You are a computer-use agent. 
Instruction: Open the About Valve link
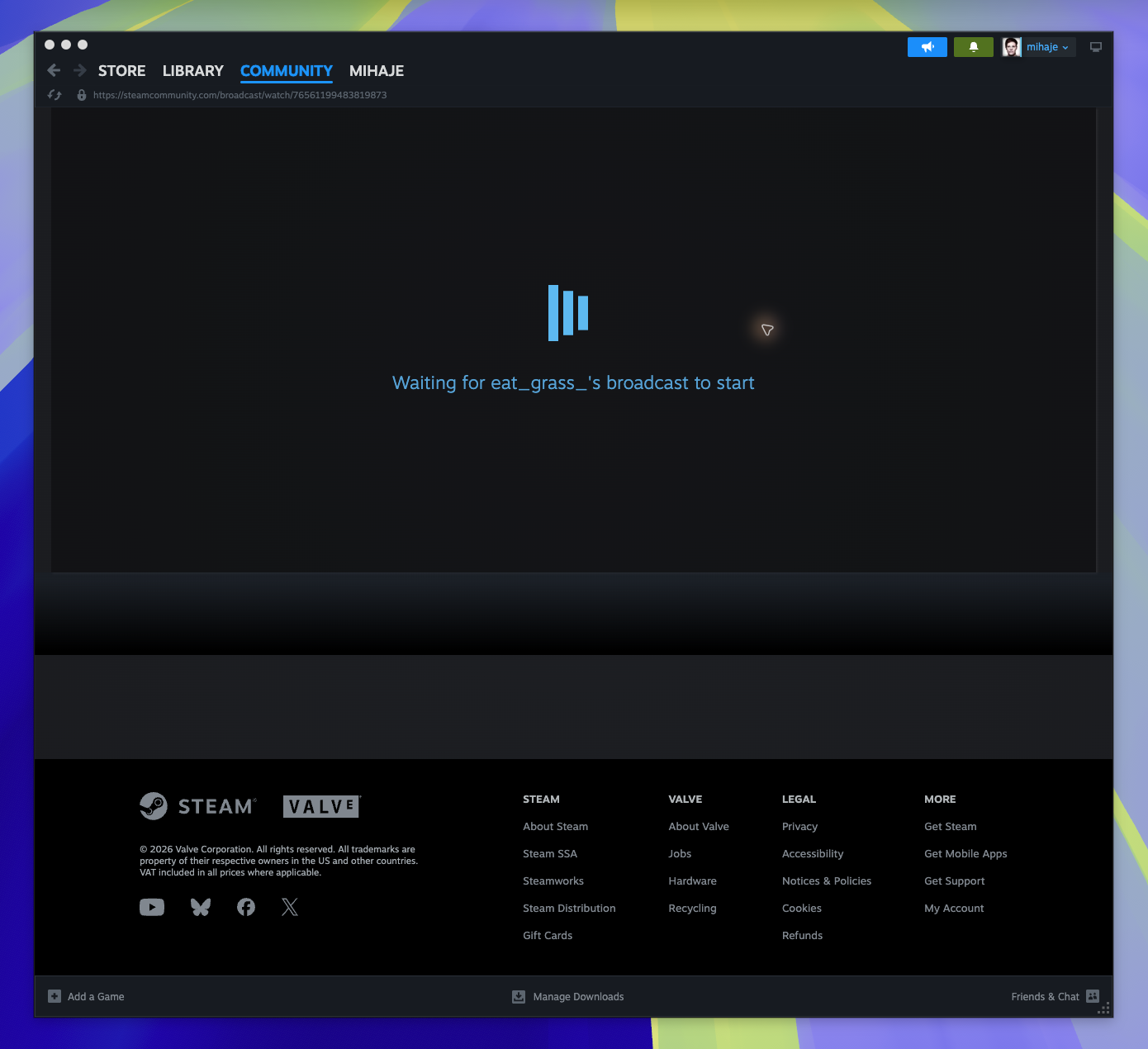pos(699,827)
